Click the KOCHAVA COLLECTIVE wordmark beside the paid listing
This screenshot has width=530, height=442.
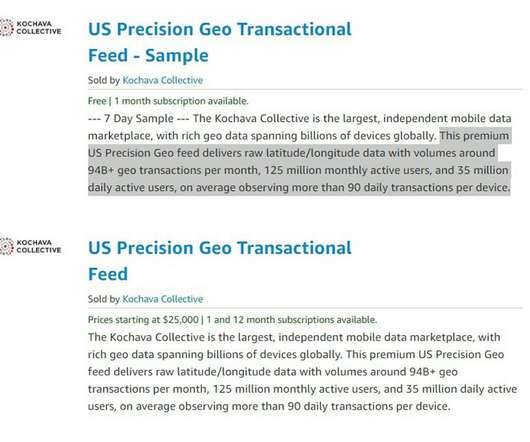tap(39, 246)
